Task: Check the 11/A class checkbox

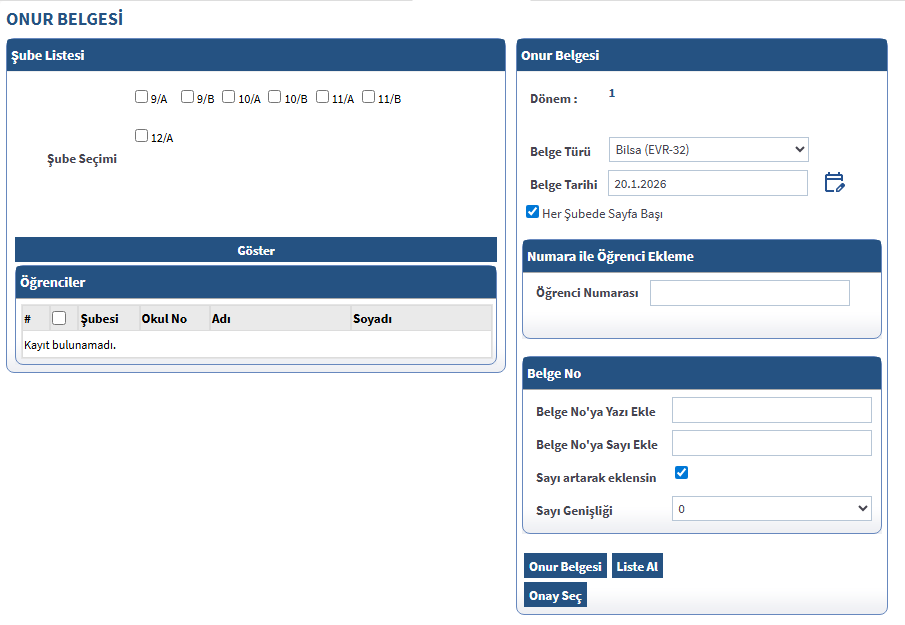Action: tap(322, 97)
